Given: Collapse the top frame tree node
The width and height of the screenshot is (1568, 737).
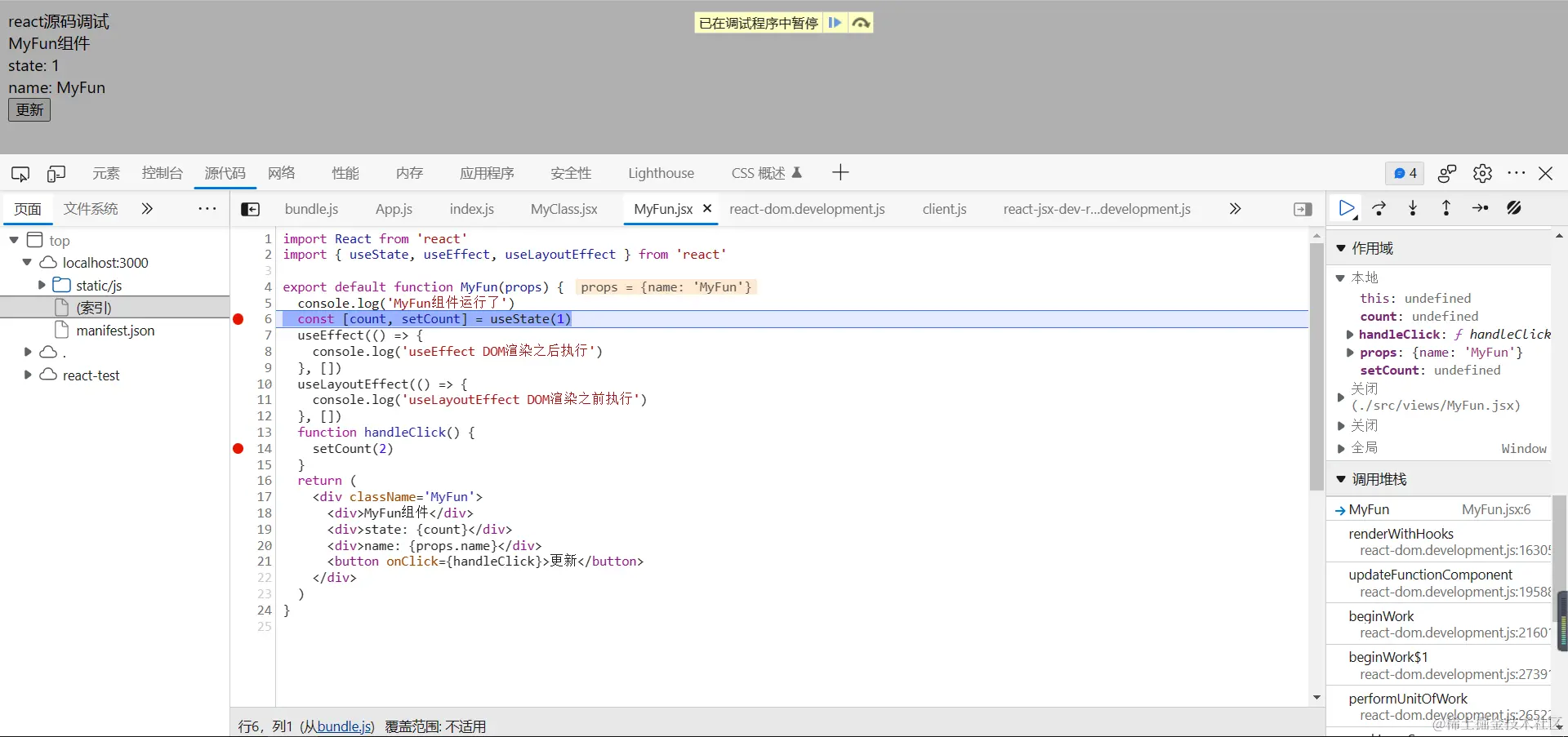Looking at the screenshot, I should tap(14, 240).
